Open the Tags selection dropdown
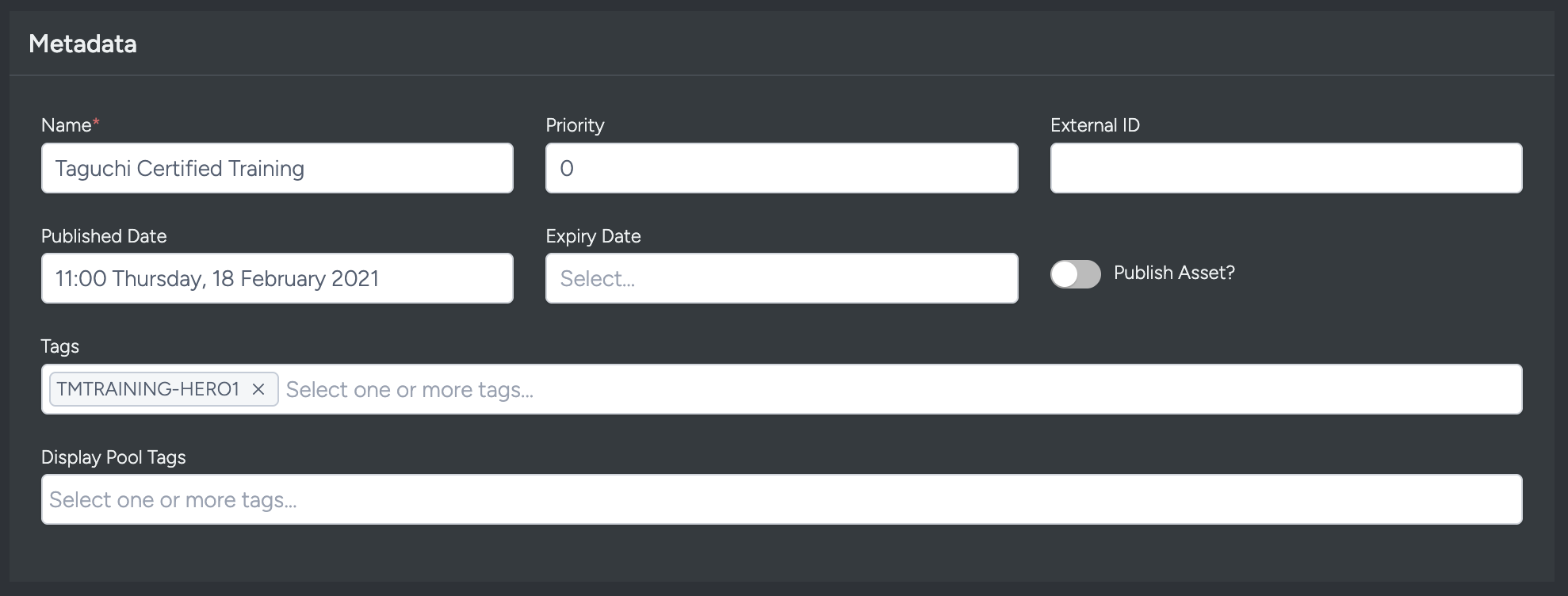1568x596 pixels. point(555,389)
